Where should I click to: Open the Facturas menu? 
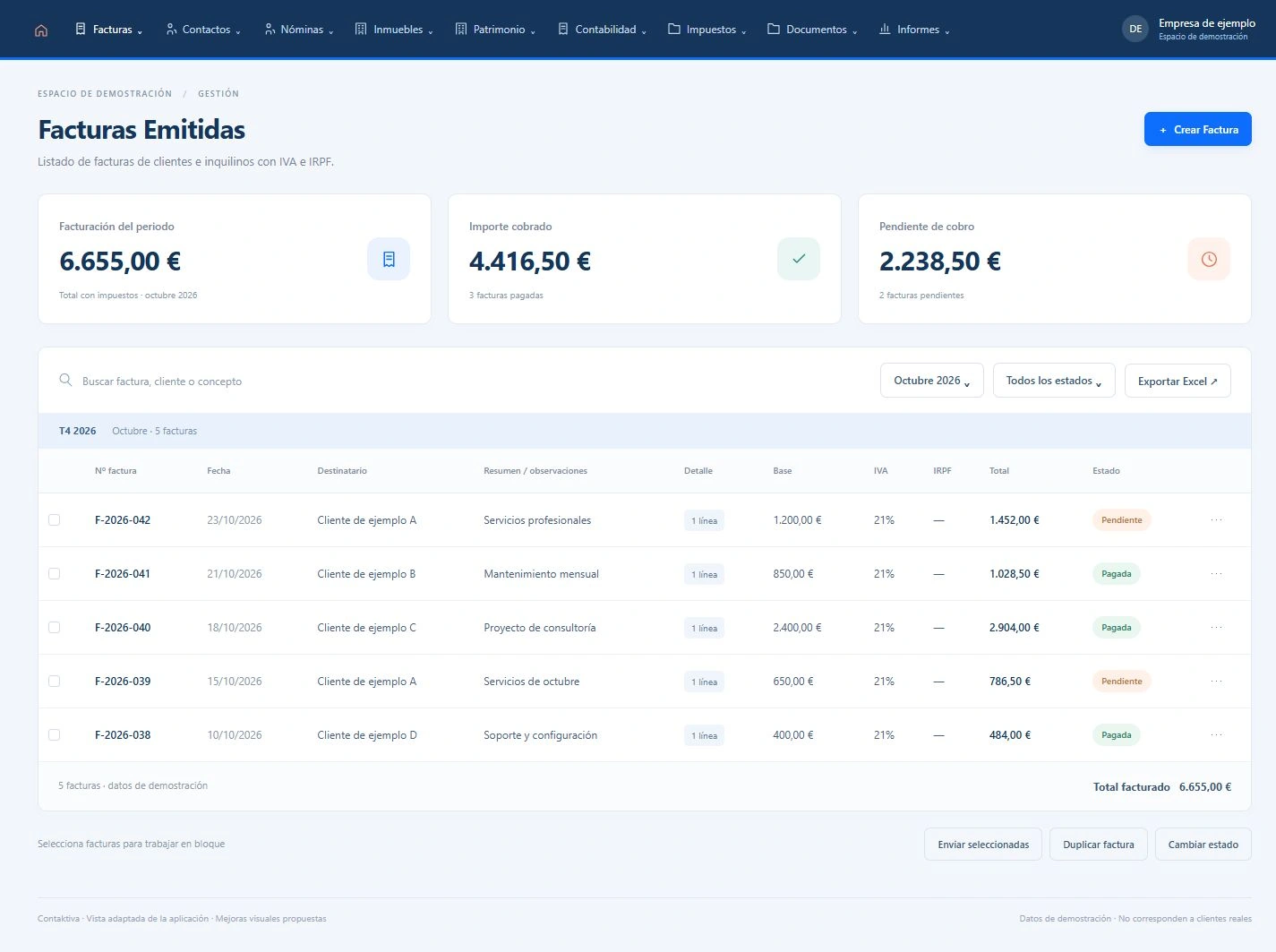pyautogui.click(x=108, y=30)
